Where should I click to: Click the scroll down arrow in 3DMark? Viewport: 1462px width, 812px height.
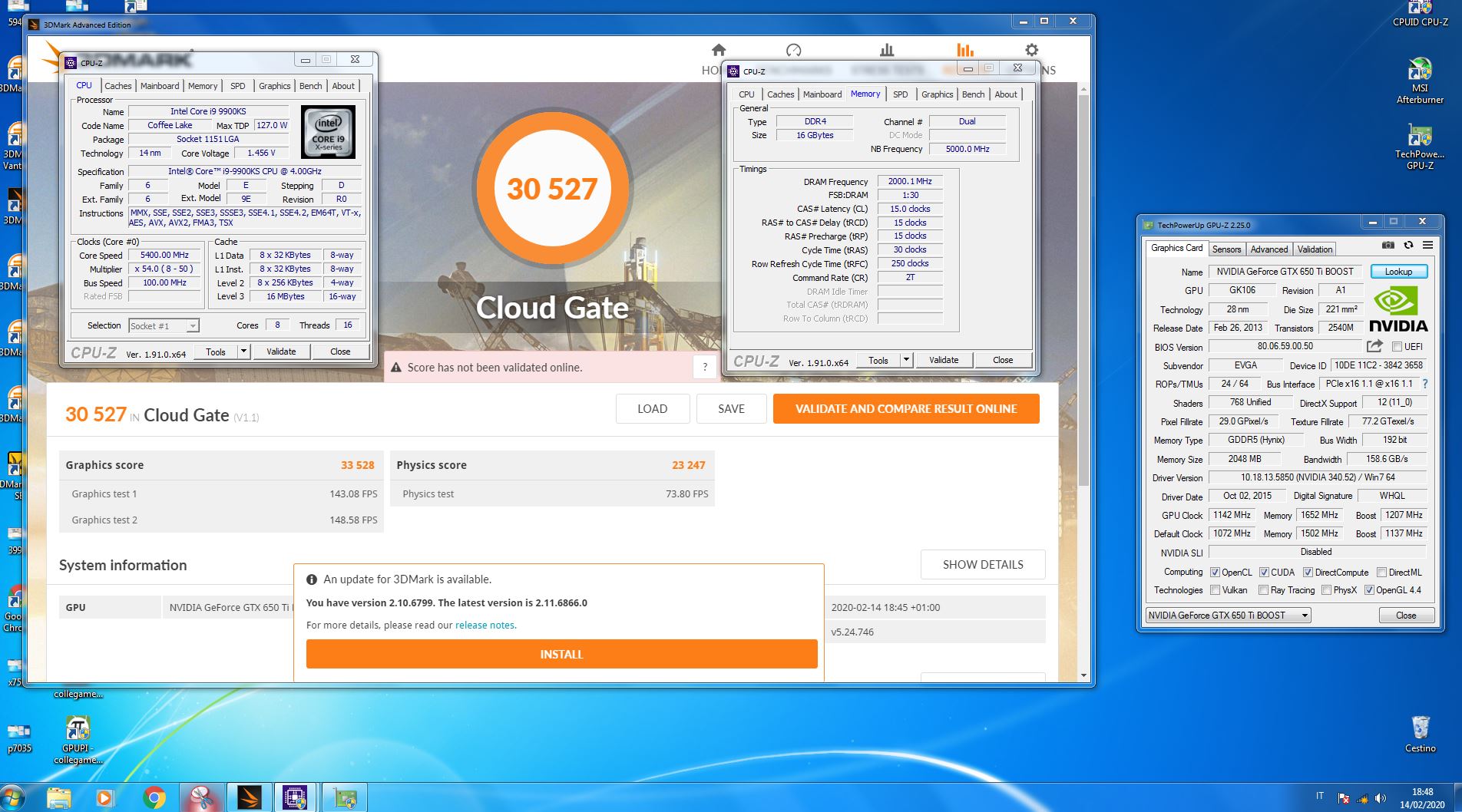(x=1083, y=676)
